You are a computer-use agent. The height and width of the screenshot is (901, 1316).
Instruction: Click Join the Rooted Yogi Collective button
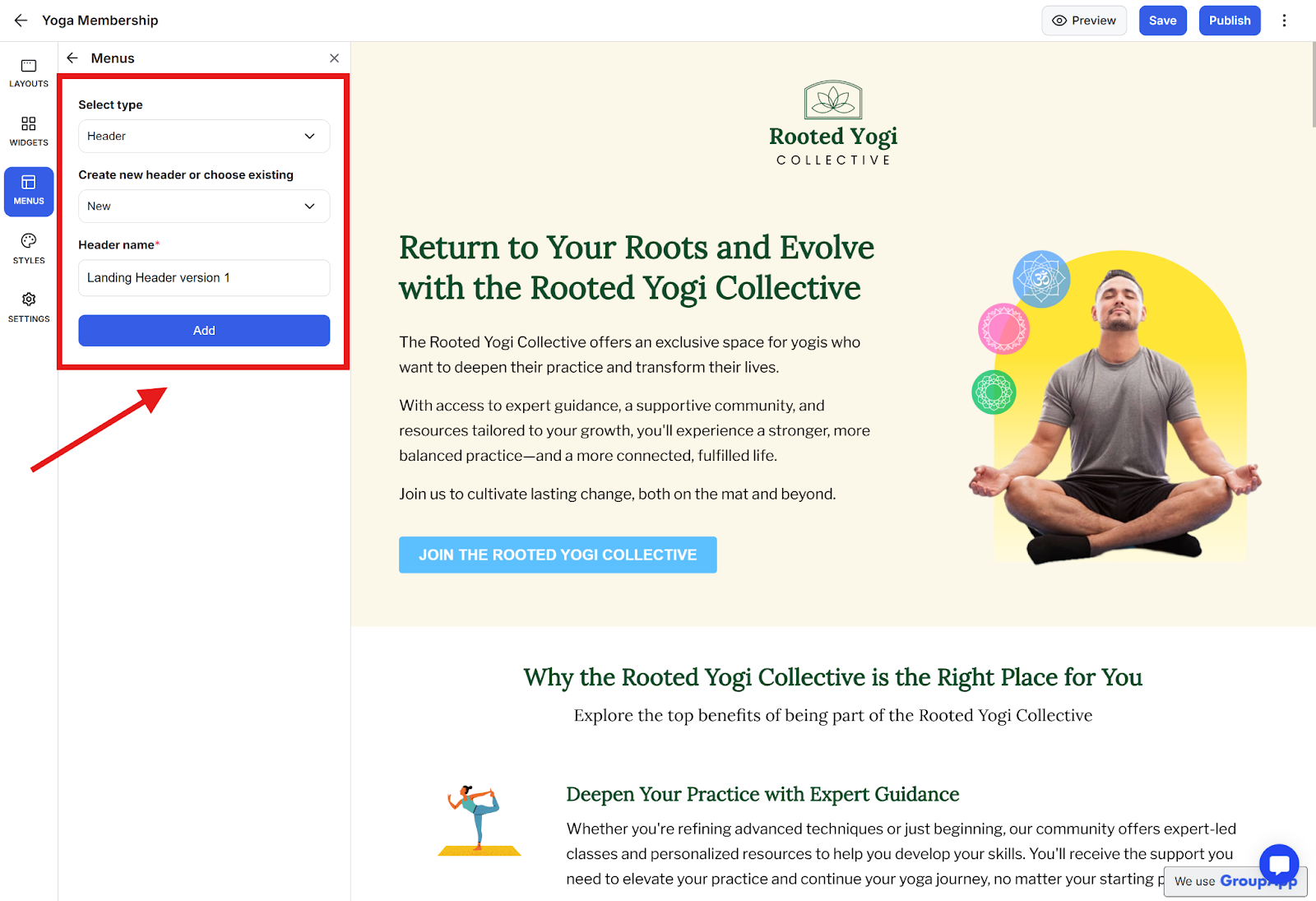[x=558, y=555]
